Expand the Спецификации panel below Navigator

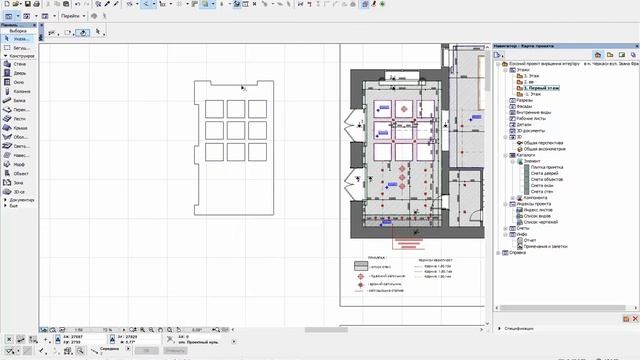coord(499,328)
